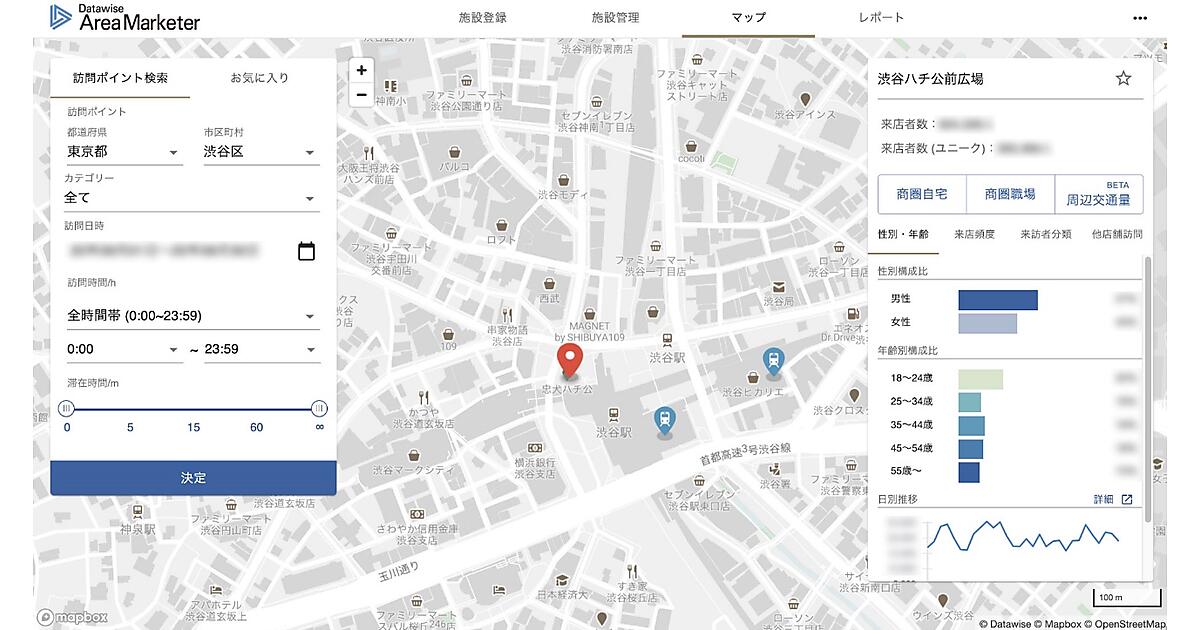Click the 渋谷モディ shop icon
Viewport: 1200px width, 630px height.
tap(565, 180)
